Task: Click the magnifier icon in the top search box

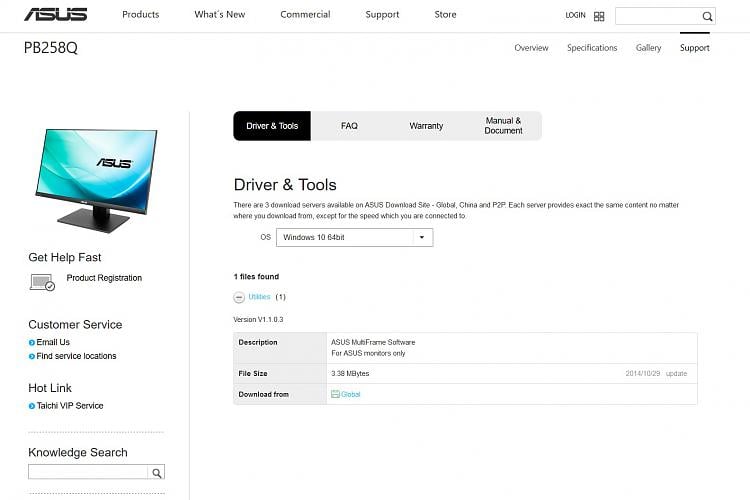Action: pos(707,16)
